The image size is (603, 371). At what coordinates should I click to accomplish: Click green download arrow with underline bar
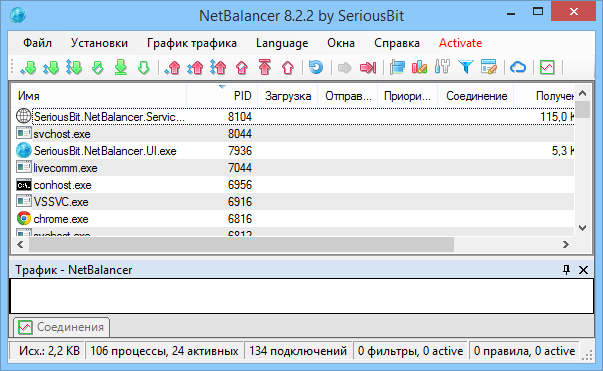[121, 67]
